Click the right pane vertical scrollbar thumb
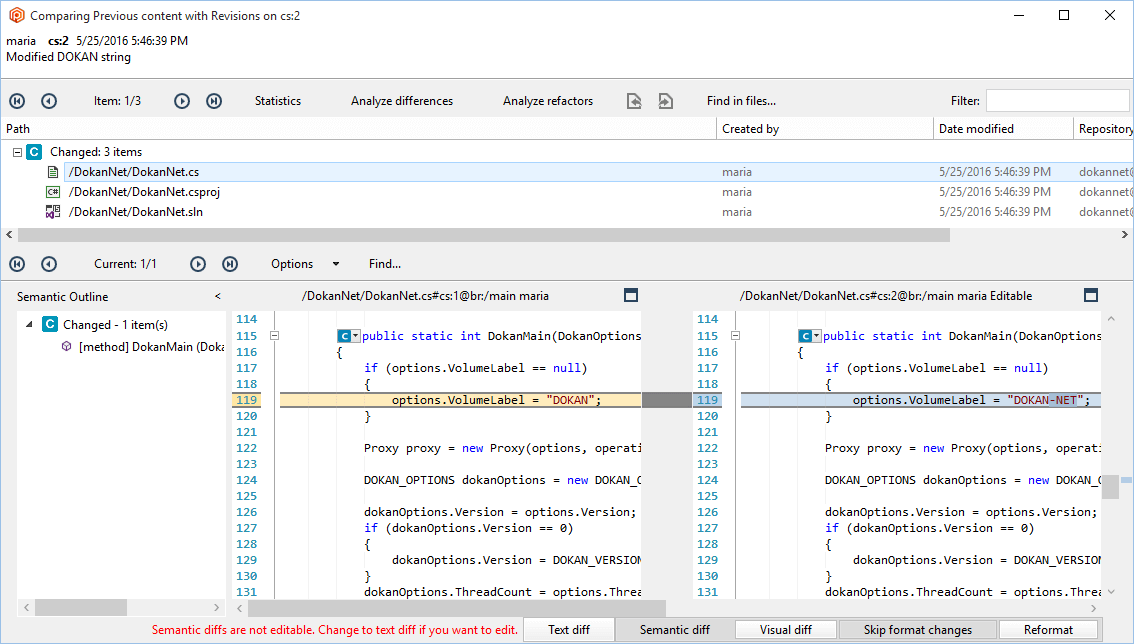Viewport: 1134px width, 644px height. pos(1111,486)
